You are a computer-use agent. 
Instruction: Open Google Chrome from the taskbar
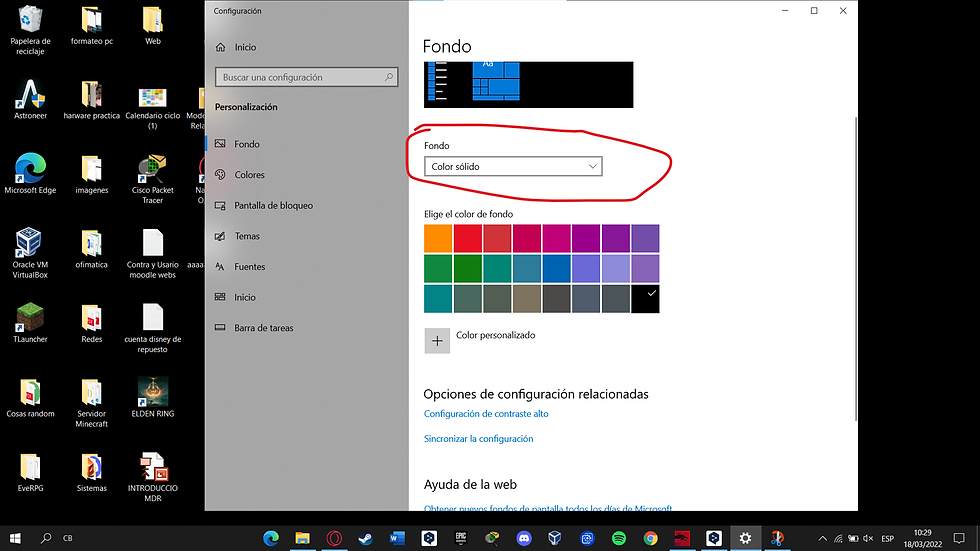click(x=651, y=538)
